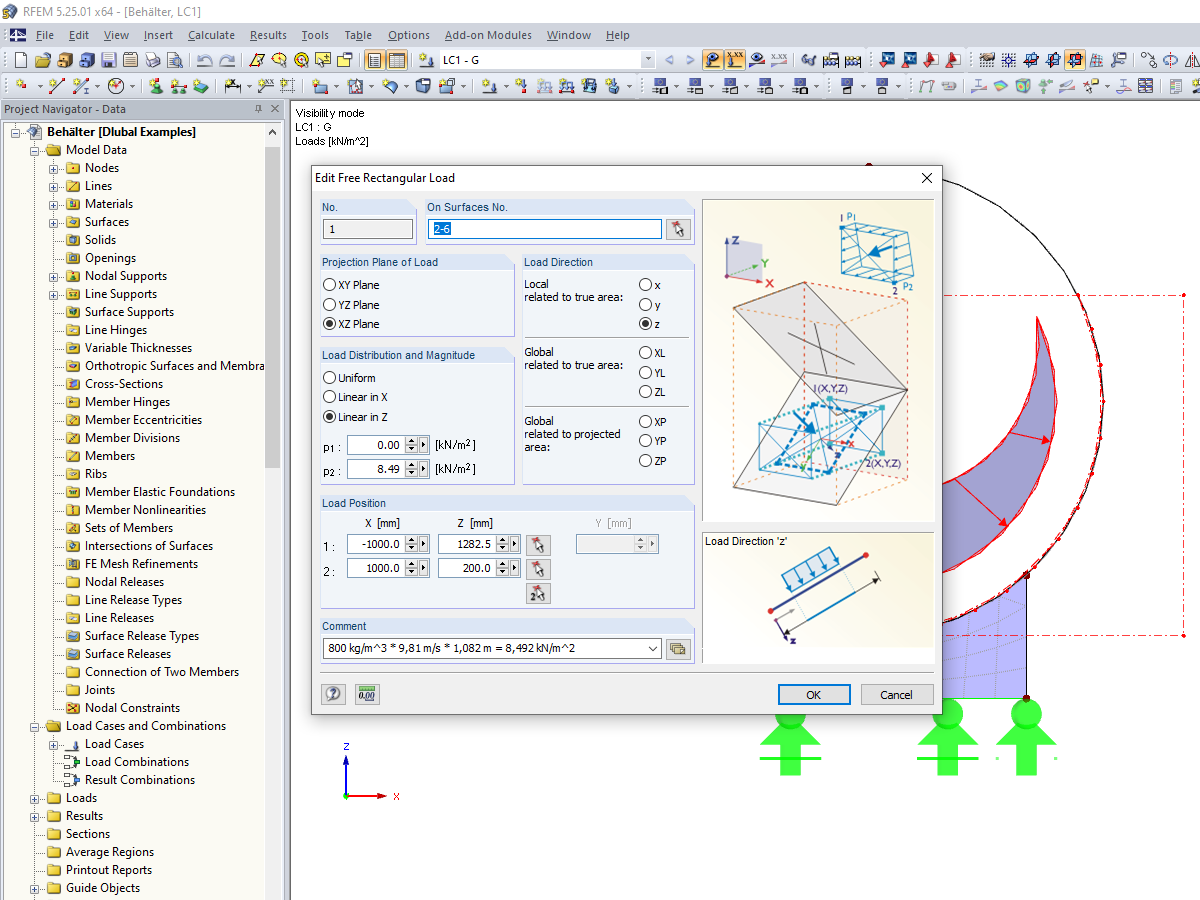Click the units and decimal places icon
This screenshot has height=900, width=1200.
367,694
